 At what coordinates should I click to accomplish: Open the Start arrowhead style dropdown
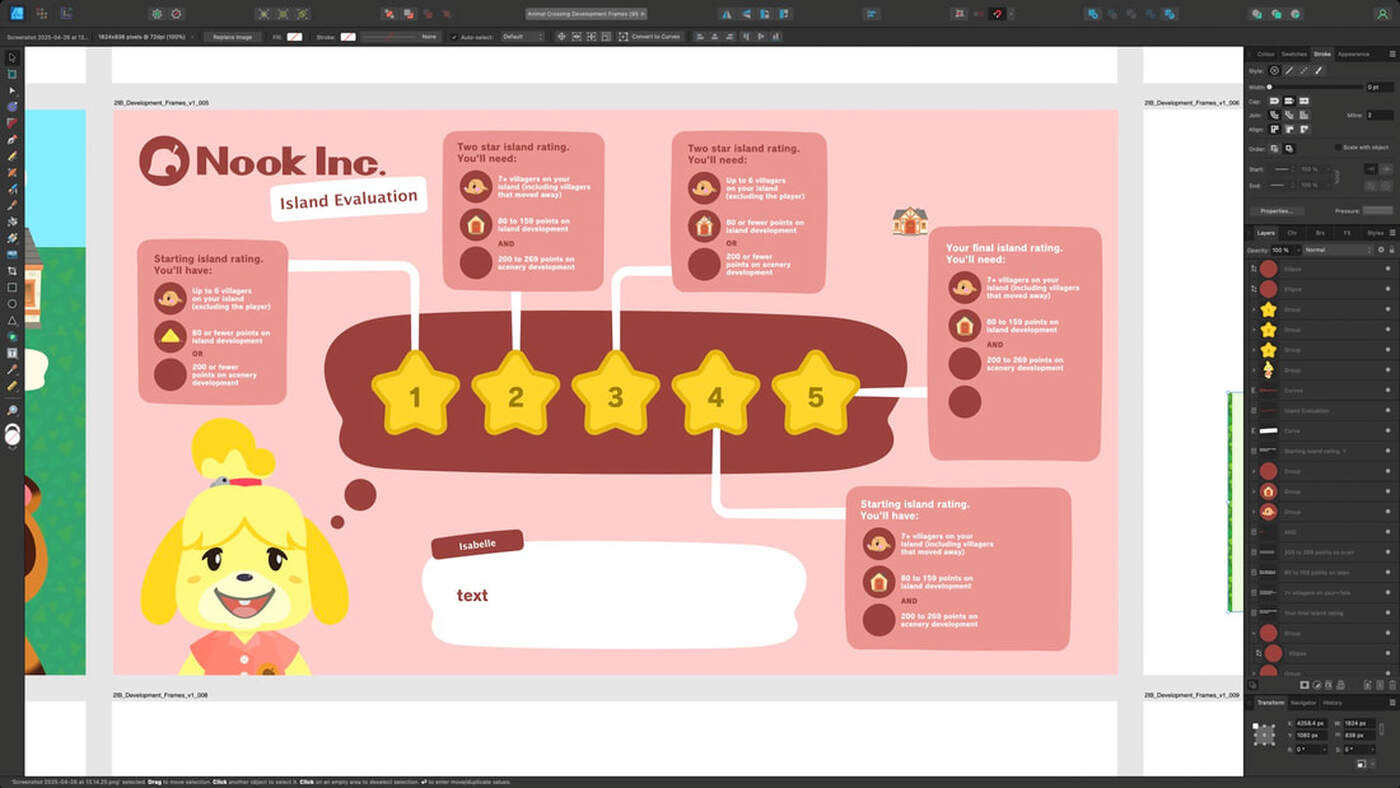coord(1283,169)
